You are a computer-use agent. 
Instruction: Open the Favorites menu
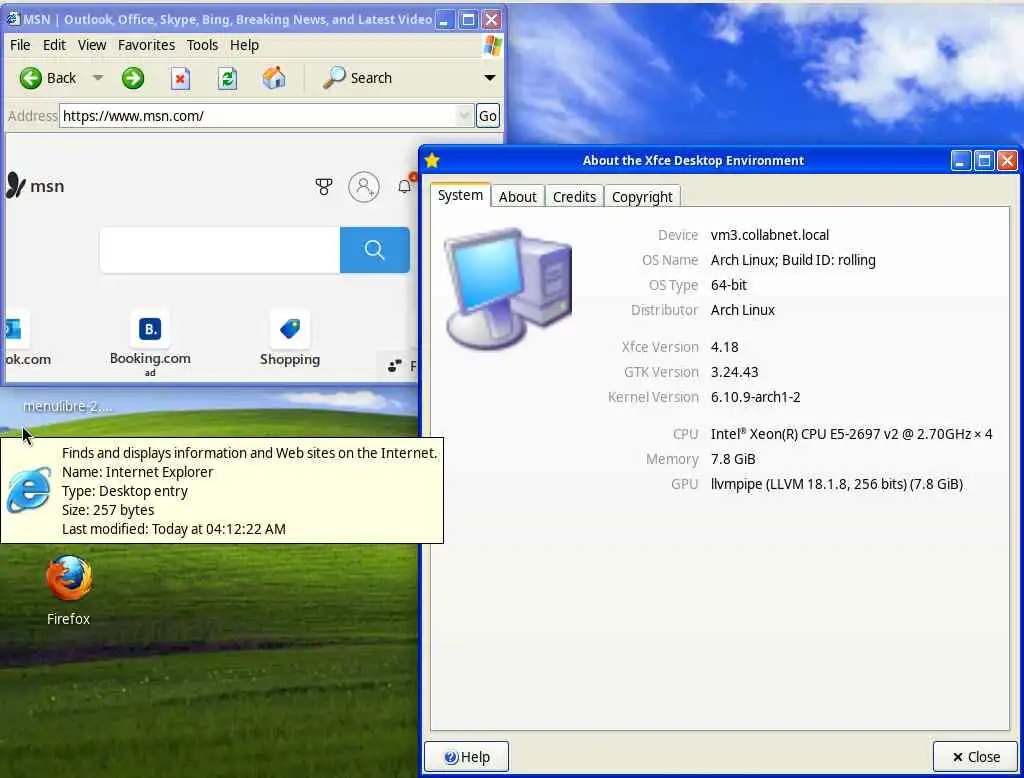point(146,45)
